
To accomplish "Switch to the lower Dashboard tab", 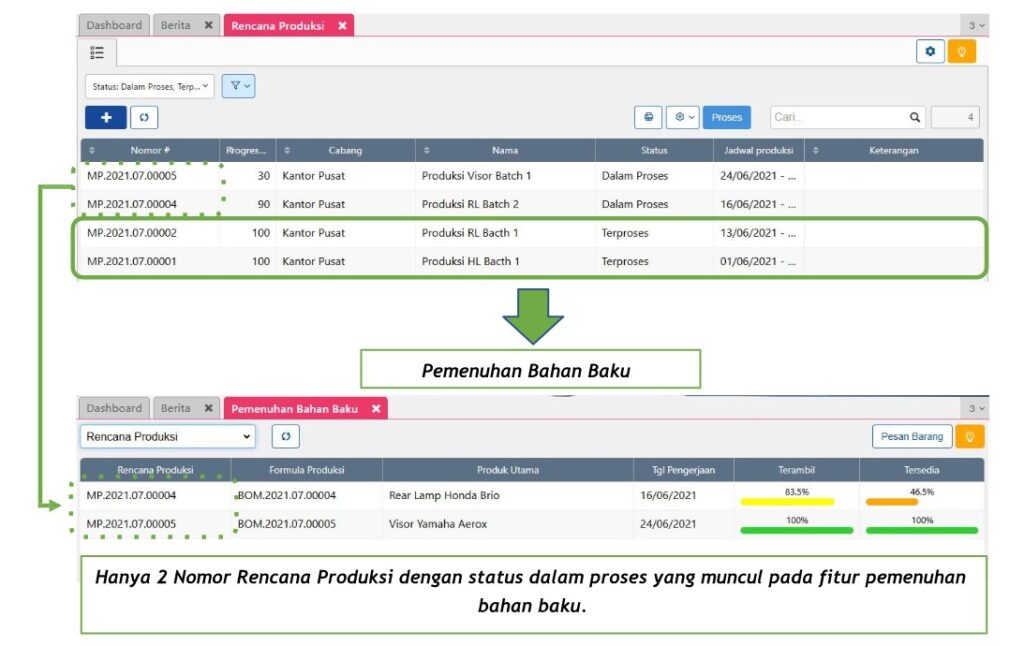I will (x=114, y=408).
